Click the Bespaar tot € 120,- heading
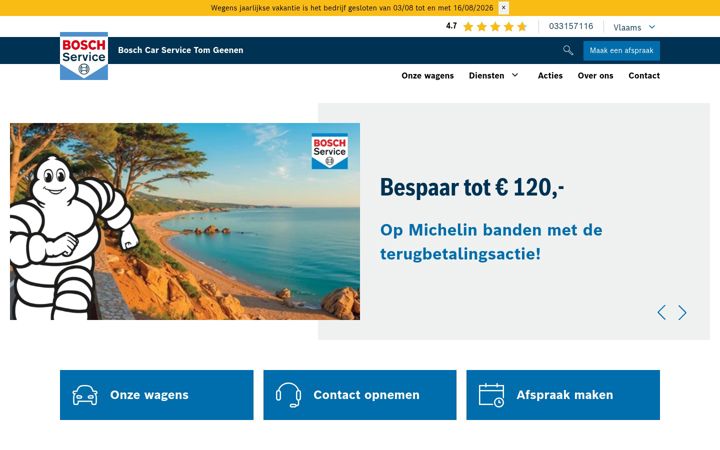This screenshot has height=450, width=720. click(472, 187)
